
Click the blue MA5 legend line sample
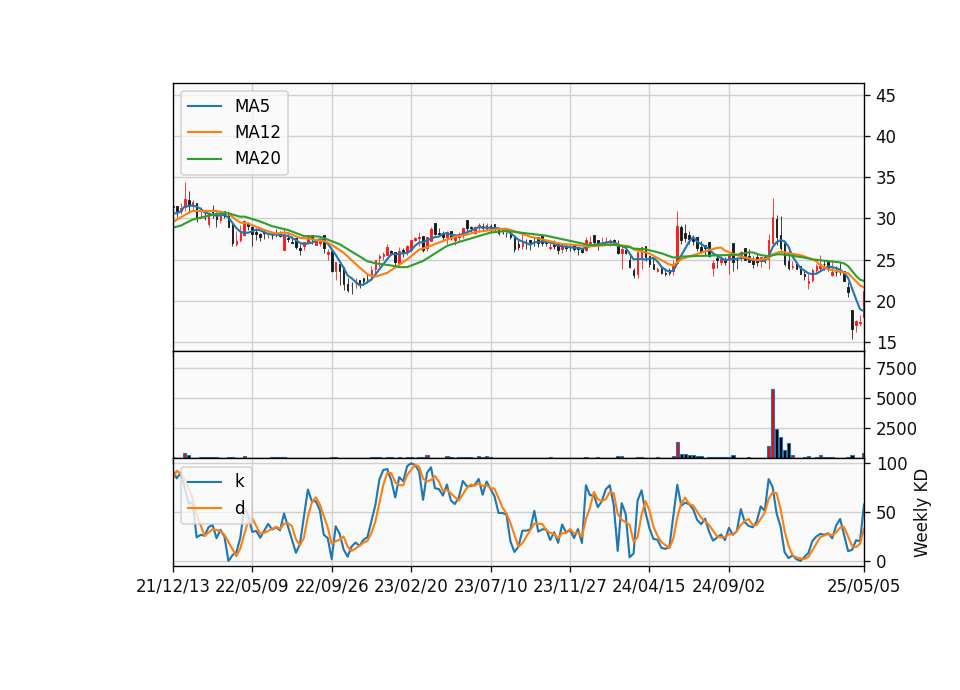point(204,106)
